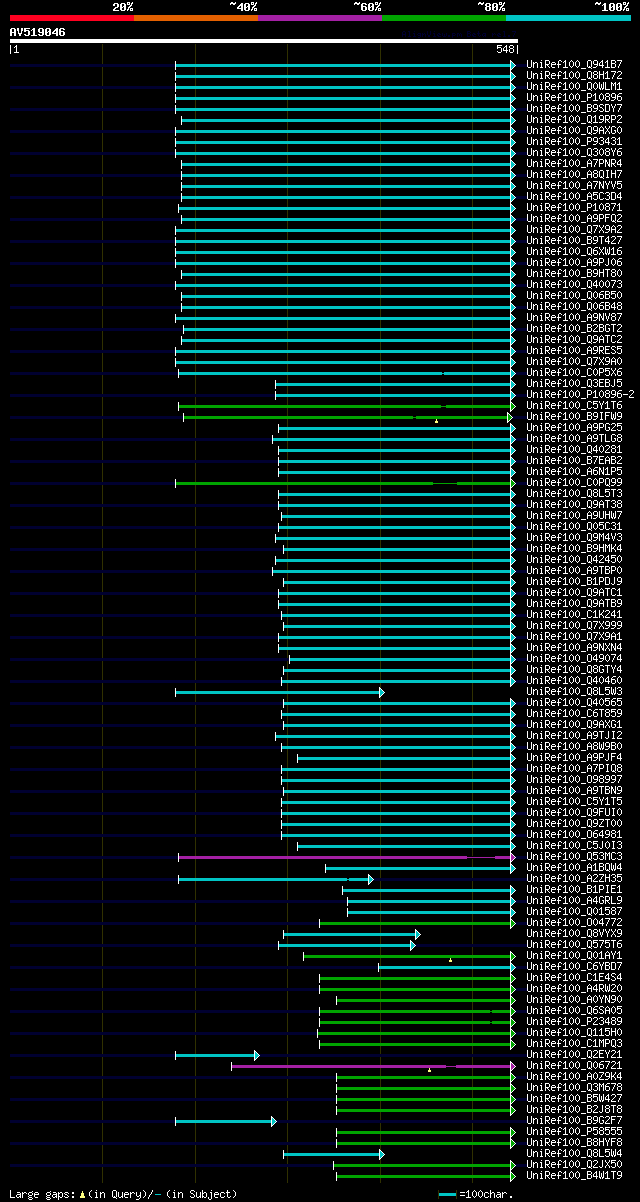The height and width of the screenshot is (1202, 640).
Task: Click the cyan bar for UniRef100_B9G2F7
Action: pyautogui.click(x=226, y=1120)
